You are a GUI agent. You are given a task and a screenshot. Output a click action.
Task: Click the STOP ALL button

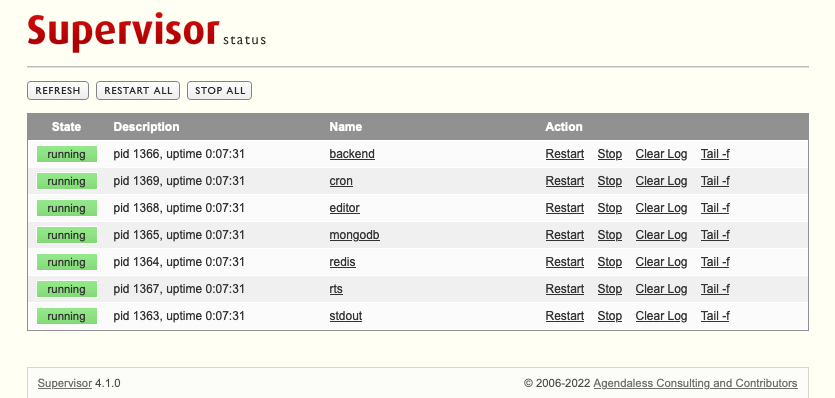coord(219,91)
